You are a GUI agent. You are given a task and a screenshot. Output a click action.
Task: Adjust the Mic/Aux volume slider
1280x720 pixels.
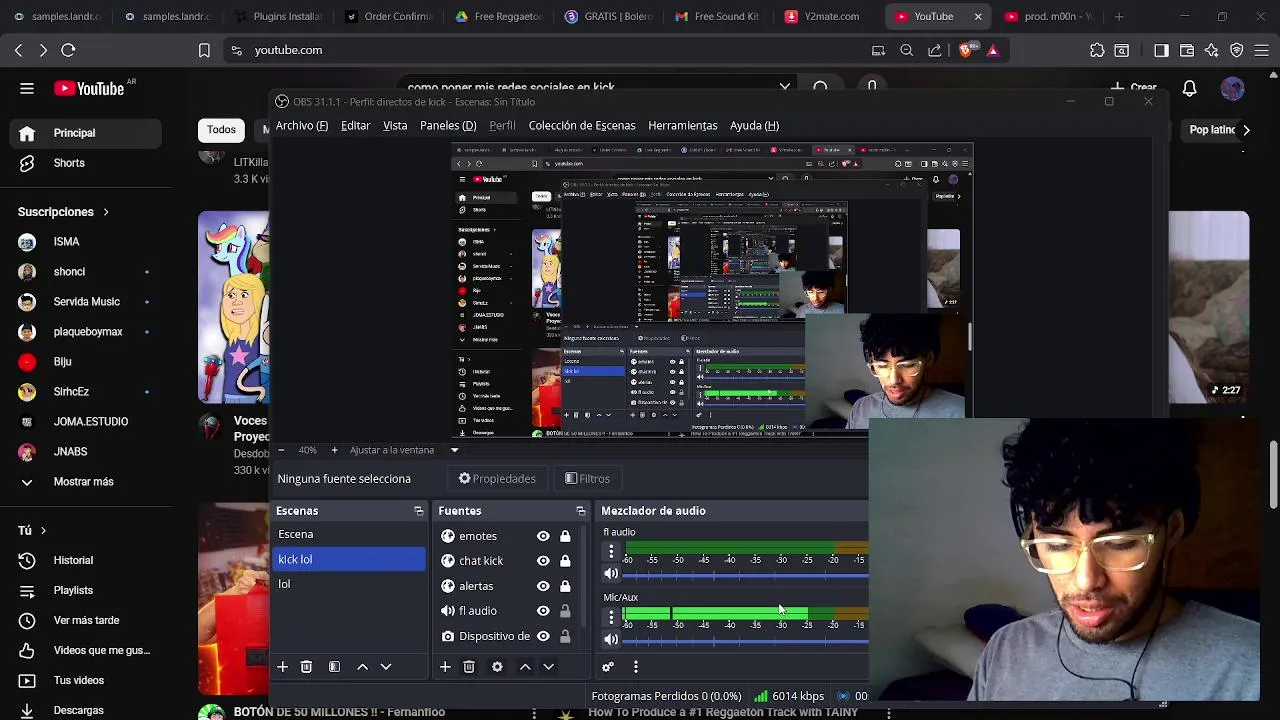[x=745, y=640]
